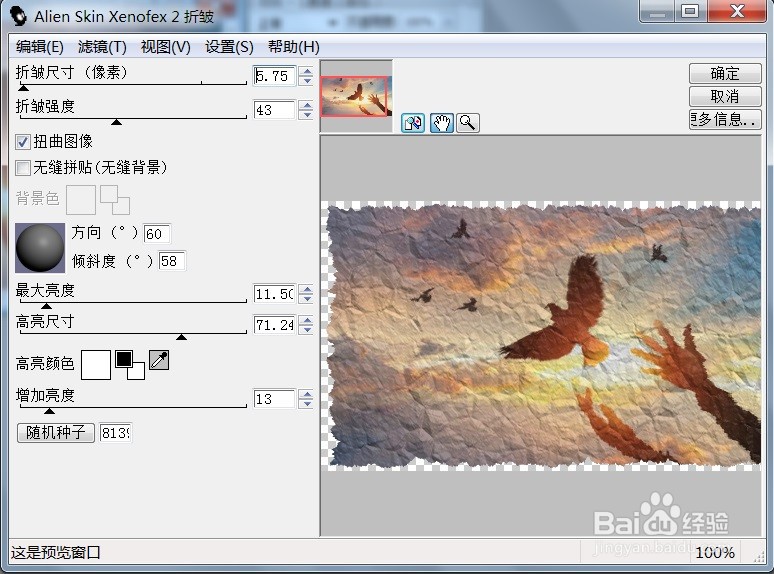Click the navigator thumbnail of the bird image
Image resolution: width=774 pixels, height=574 pixels.
click(356, 96)
